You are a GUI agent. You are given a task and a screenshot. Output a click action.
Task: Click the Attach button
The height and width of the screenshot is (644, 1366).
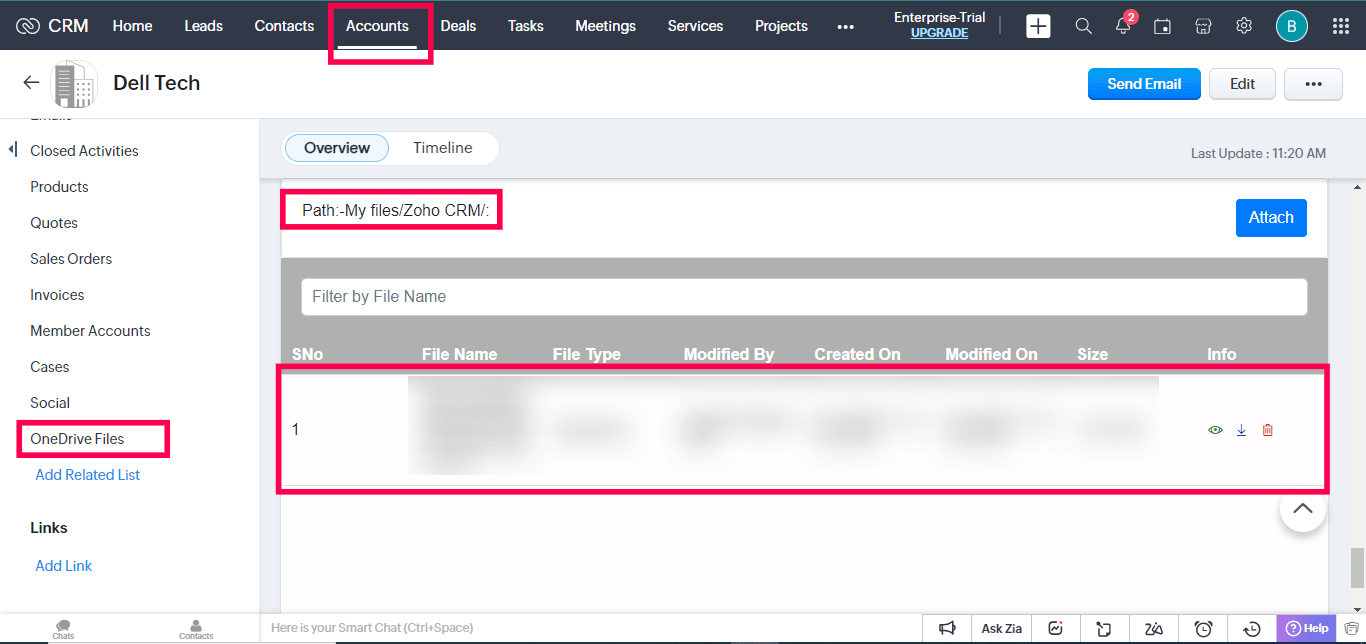coord(1271,218)
